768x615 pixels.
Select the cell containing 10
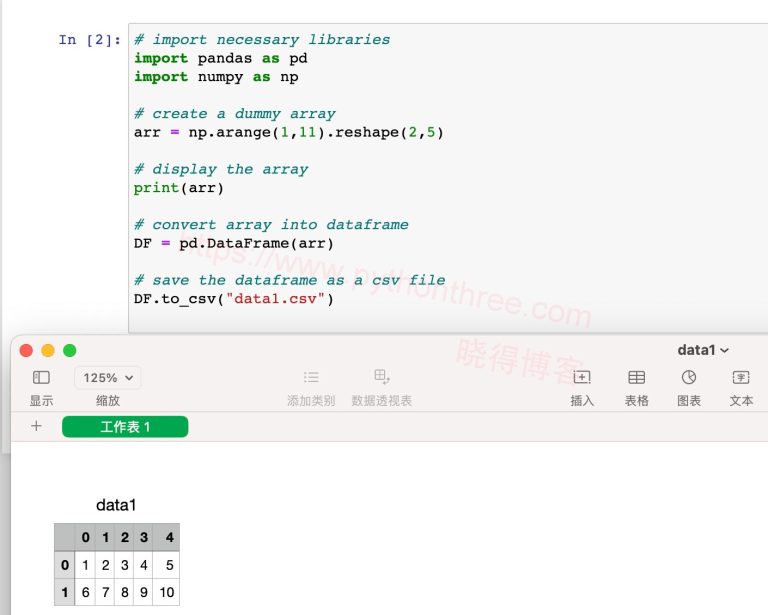pos(166,592)
